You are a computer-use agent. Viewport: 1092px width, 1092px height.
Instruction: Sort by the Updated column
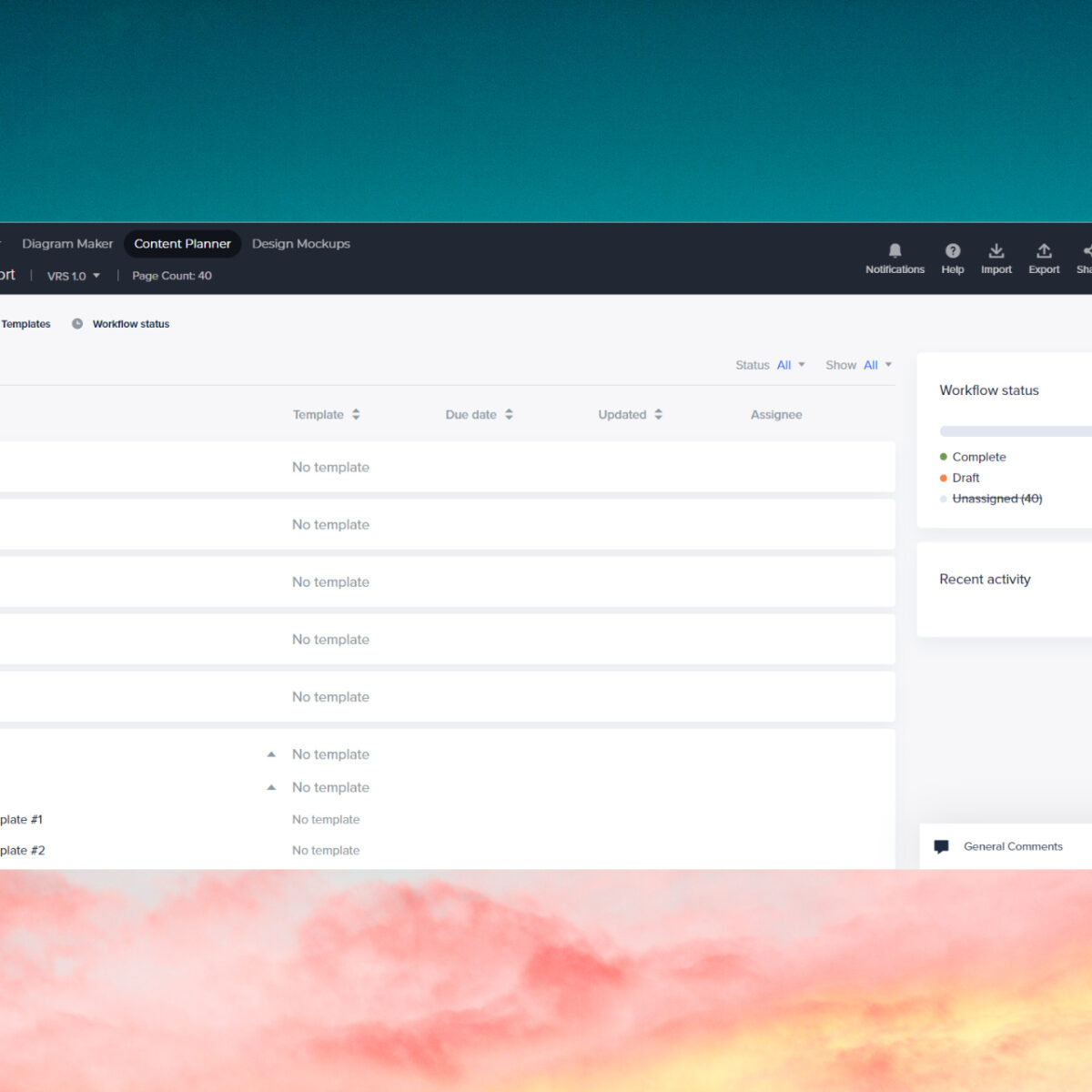coord(631,414)
